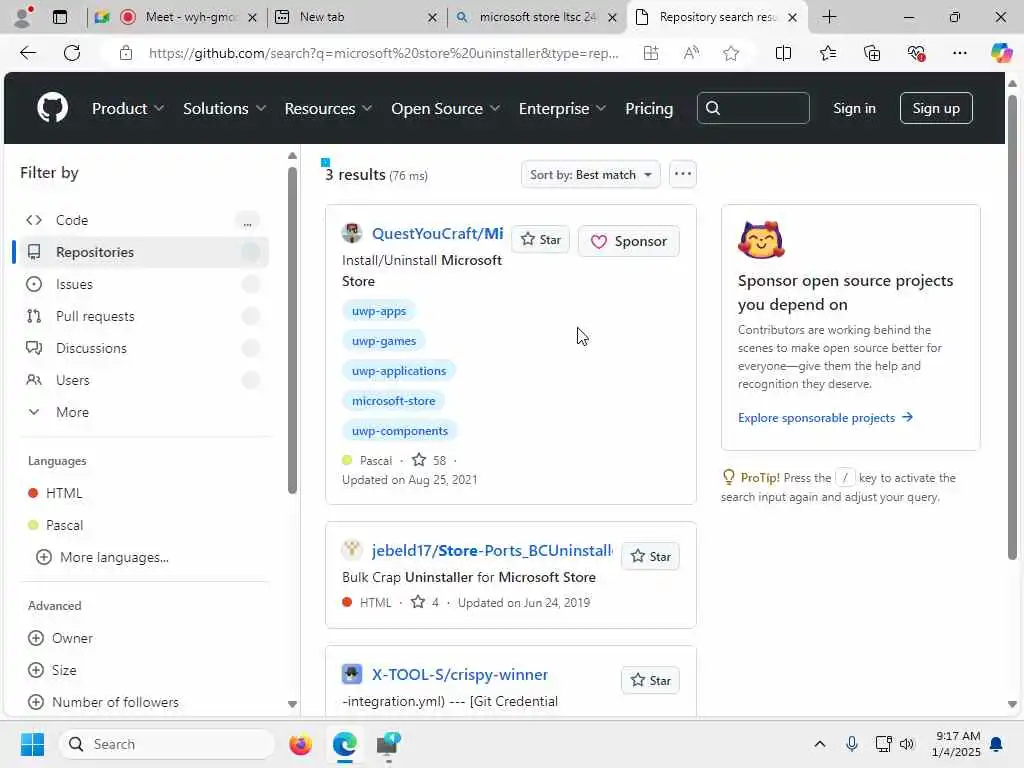Sponsor the QuestYouCraft repository
The width and height of the screenshot is (1024, 768).
[x=628, y=241]
